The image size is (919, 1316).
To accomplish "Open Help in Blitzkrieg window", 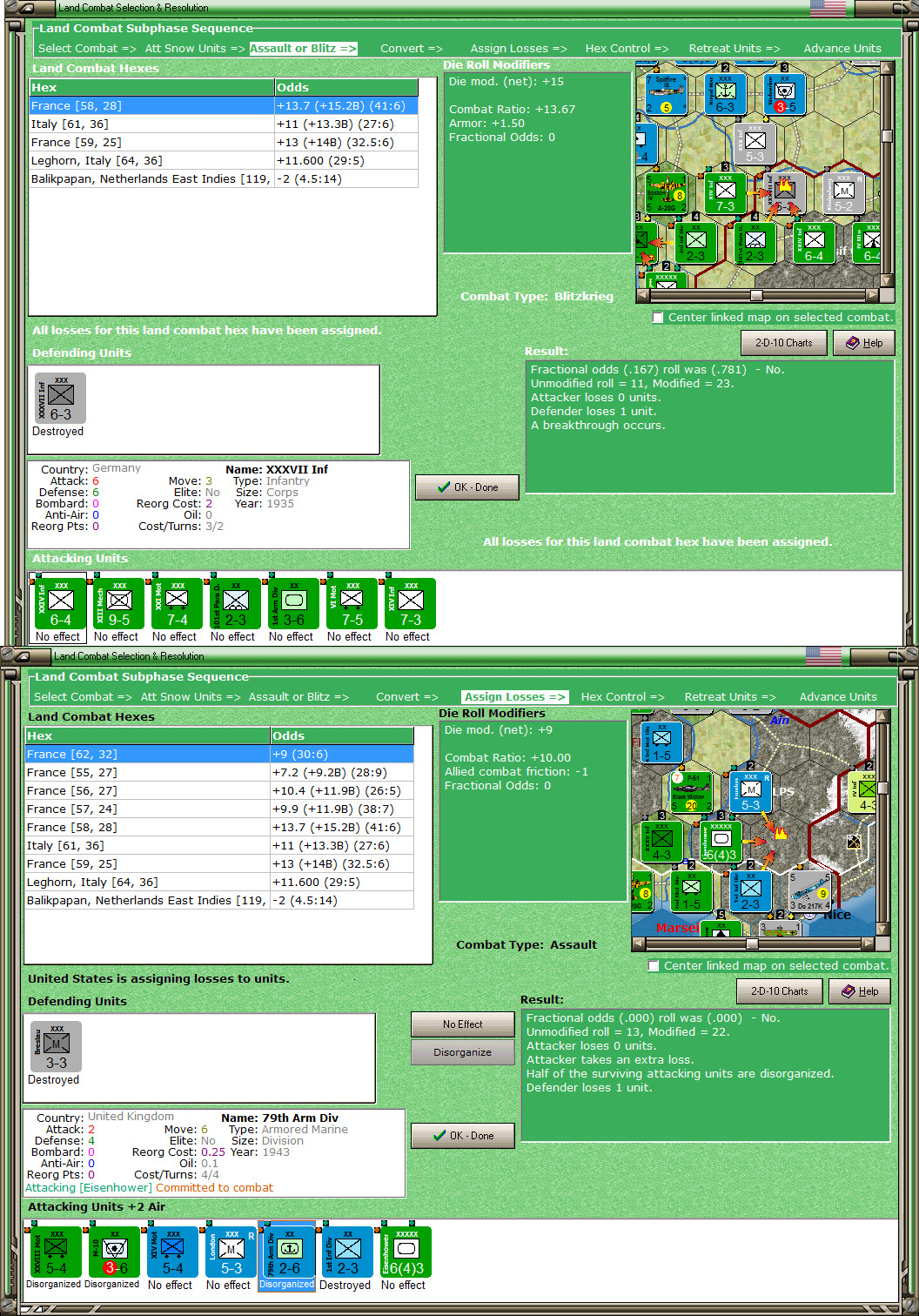I will pos(864,343).
